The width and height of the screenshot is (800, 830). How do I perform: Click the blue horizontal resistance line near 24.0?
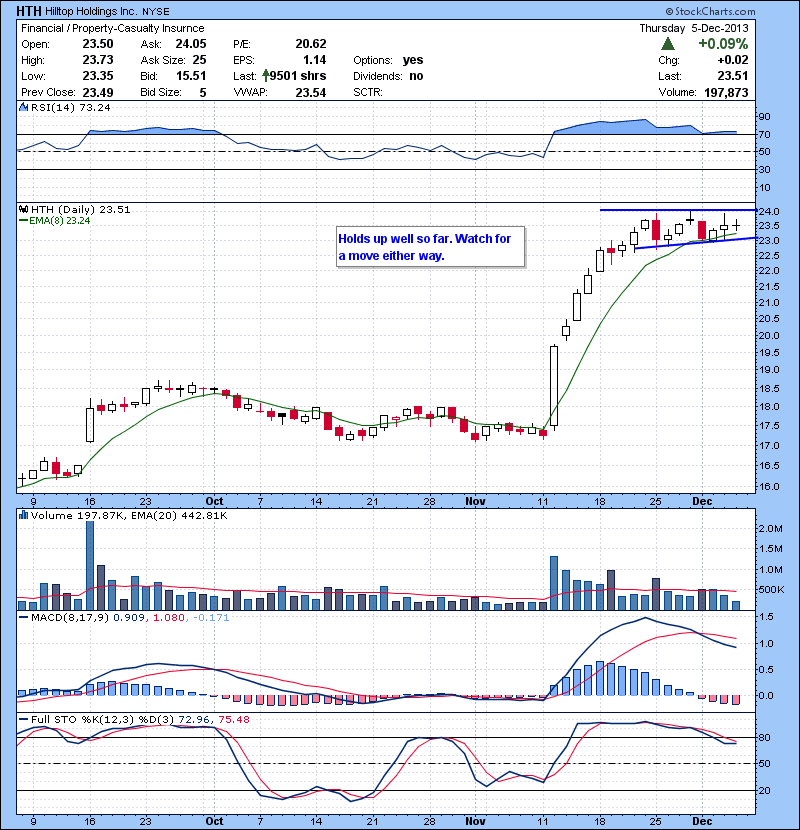677,210
